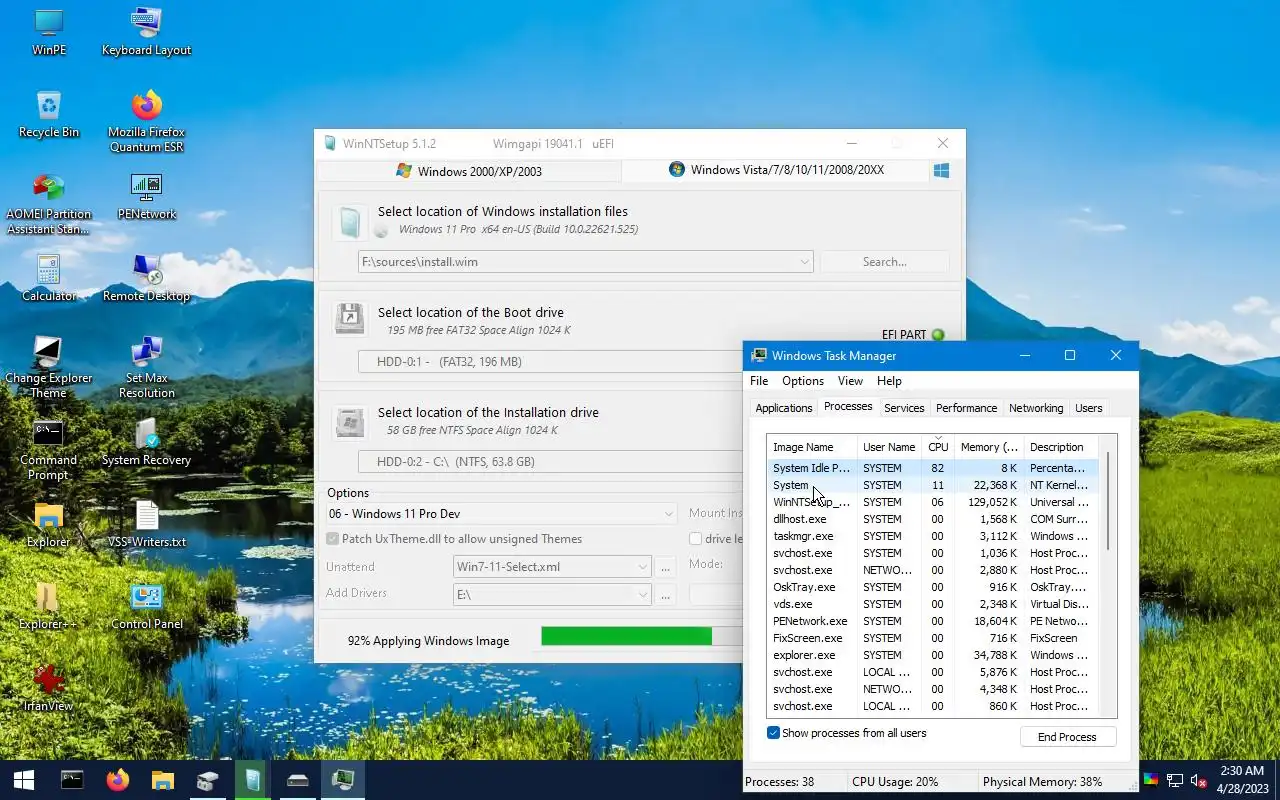Expand the Unattend Win7-11-Select.xml dropdown
The height and width of the screenshot is (800, 1280).
pyautogui.click(x=643, y=567)
